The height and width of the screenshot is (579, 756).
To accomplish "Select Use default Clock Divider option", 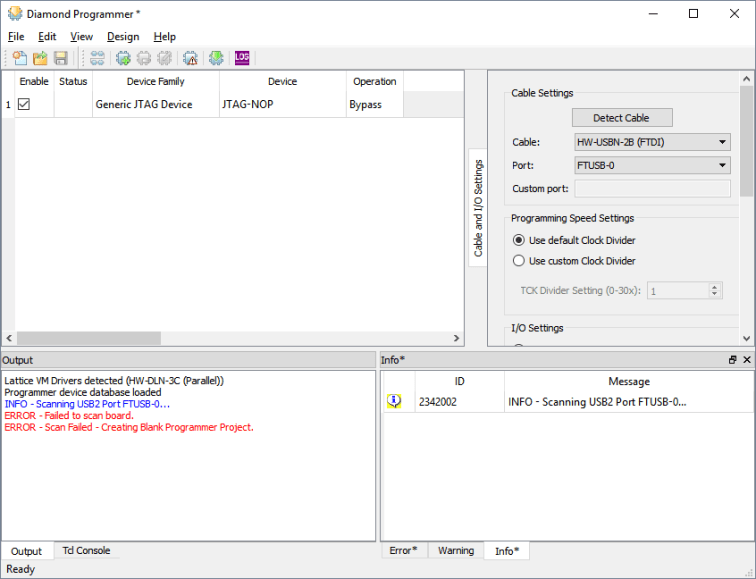I will pyautogui.click(x=519, y=240).
